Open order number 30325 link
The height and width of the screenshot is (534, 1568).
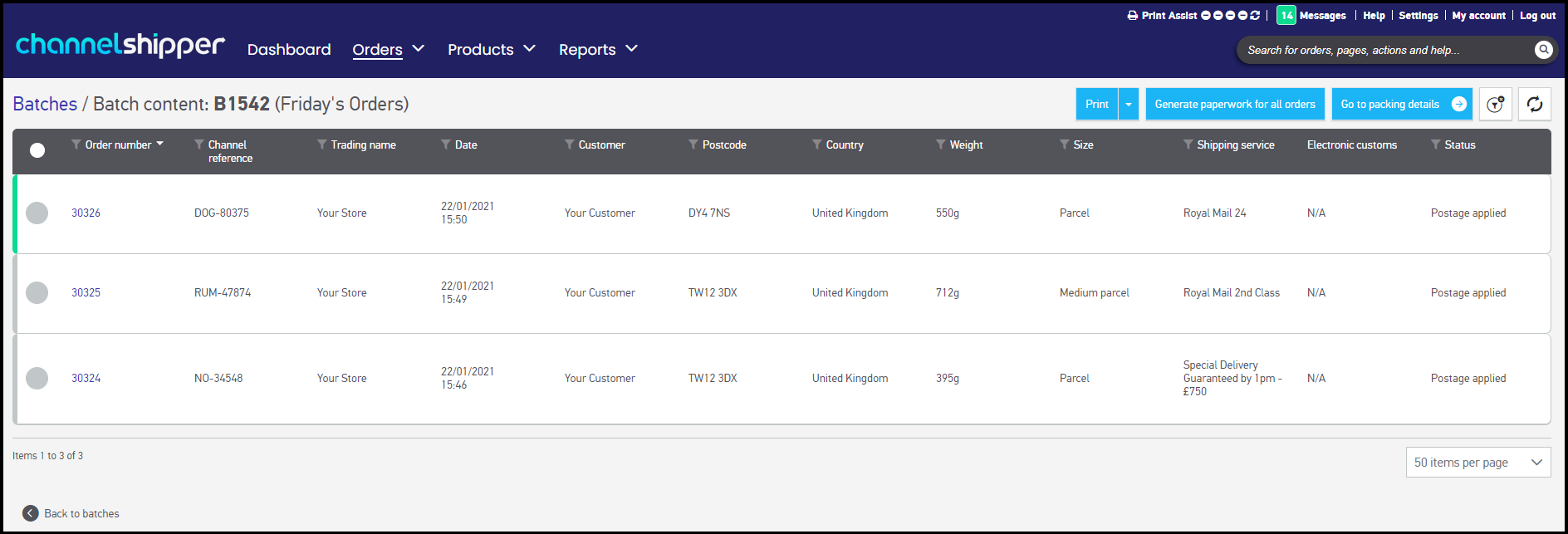coord(86,293)
